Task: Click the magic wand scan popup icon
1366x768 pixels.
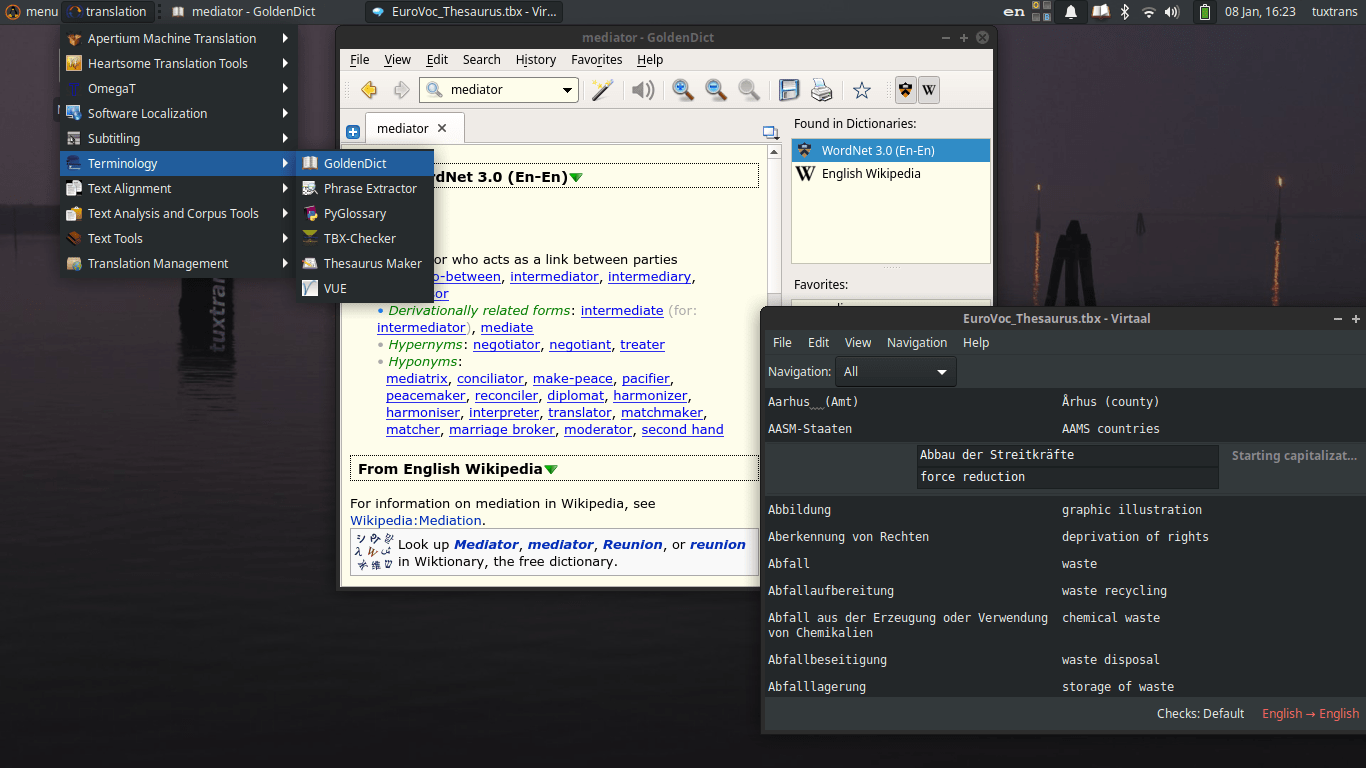Action: 601,90
